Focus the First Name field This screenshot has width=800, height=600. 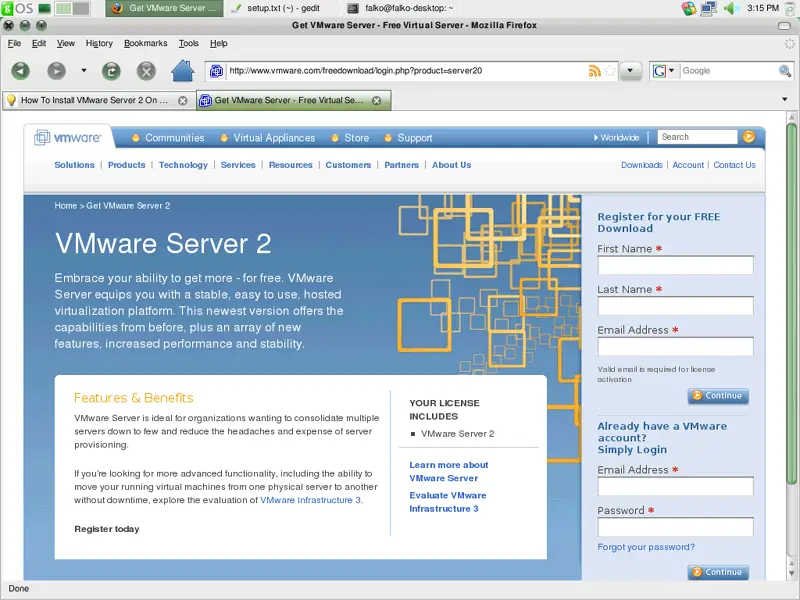[x=675, y=265]
